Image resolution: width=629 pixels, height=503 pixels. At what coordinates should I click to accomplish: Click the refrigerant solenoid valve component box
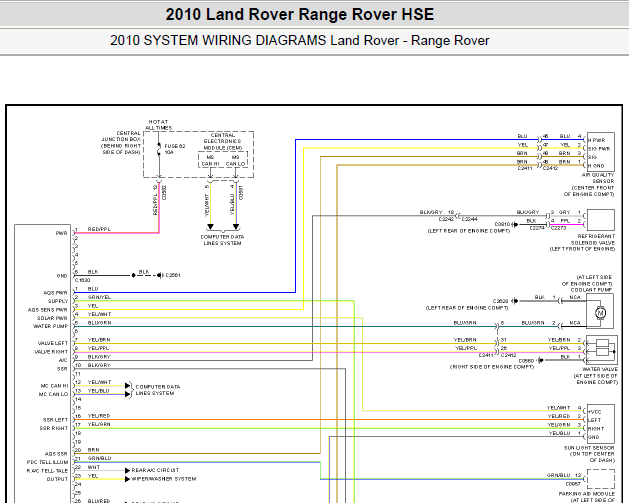tap(601, 220)
